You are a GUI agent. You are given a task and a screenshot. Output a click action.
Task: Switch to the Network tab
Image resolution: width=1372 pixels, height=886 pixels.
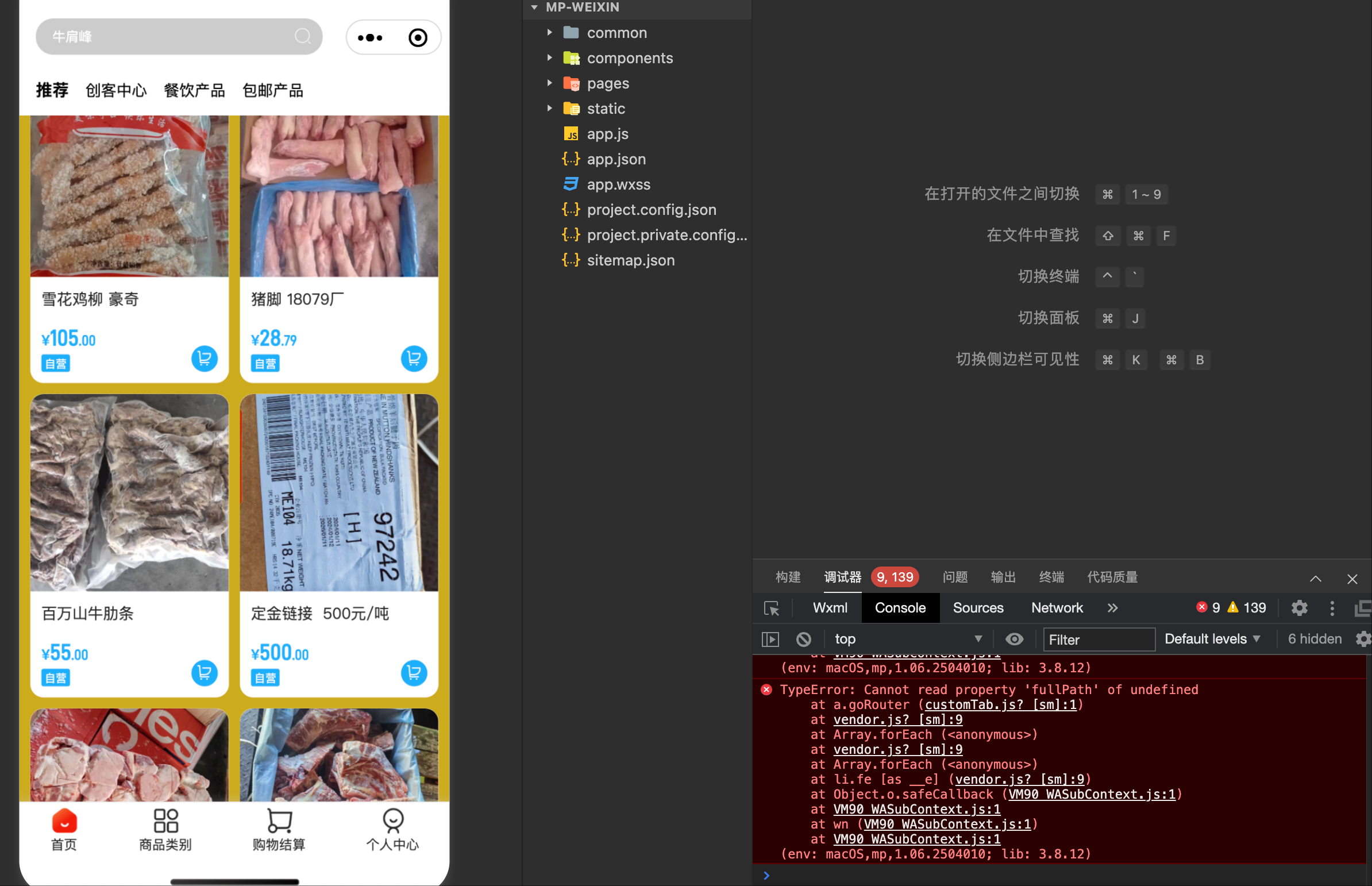1056,608
